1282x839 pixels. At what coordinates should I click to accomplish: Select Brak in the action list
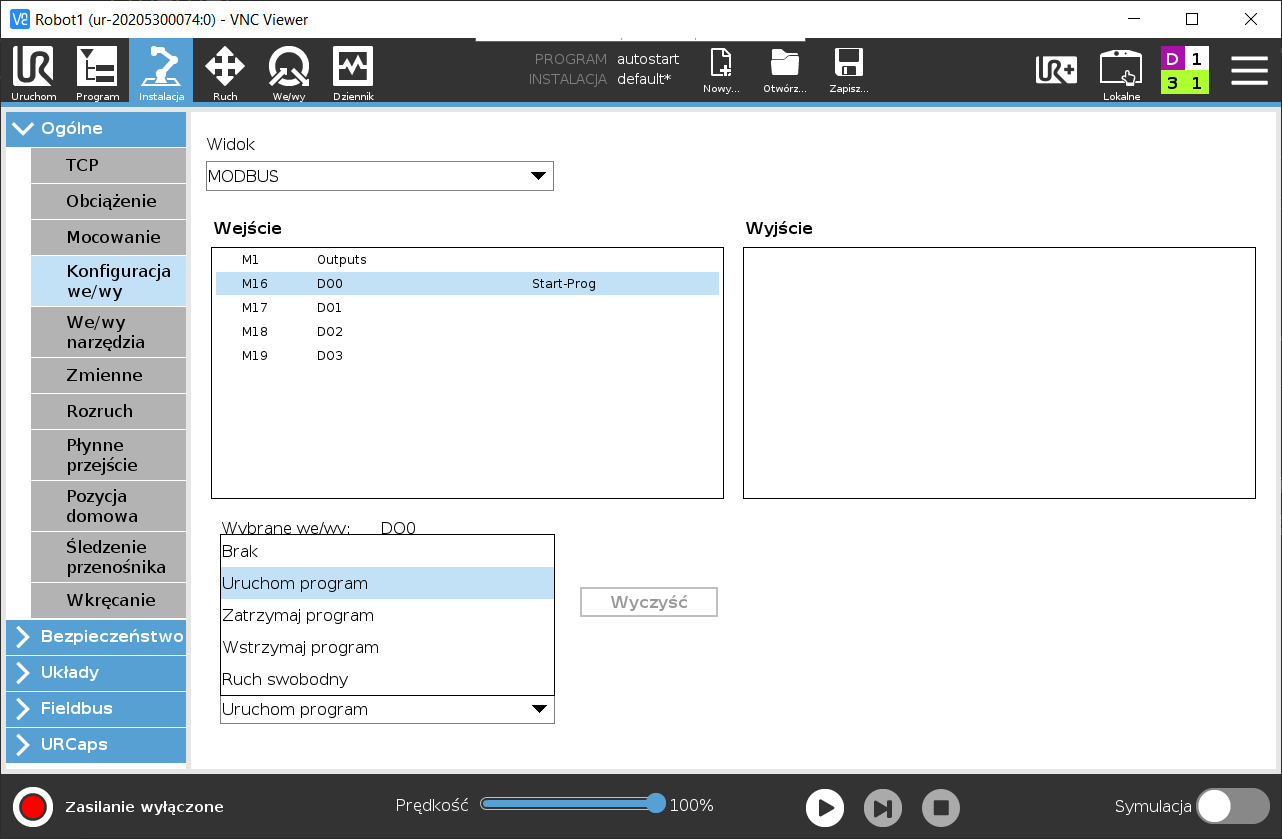click(x=387, y=551)
